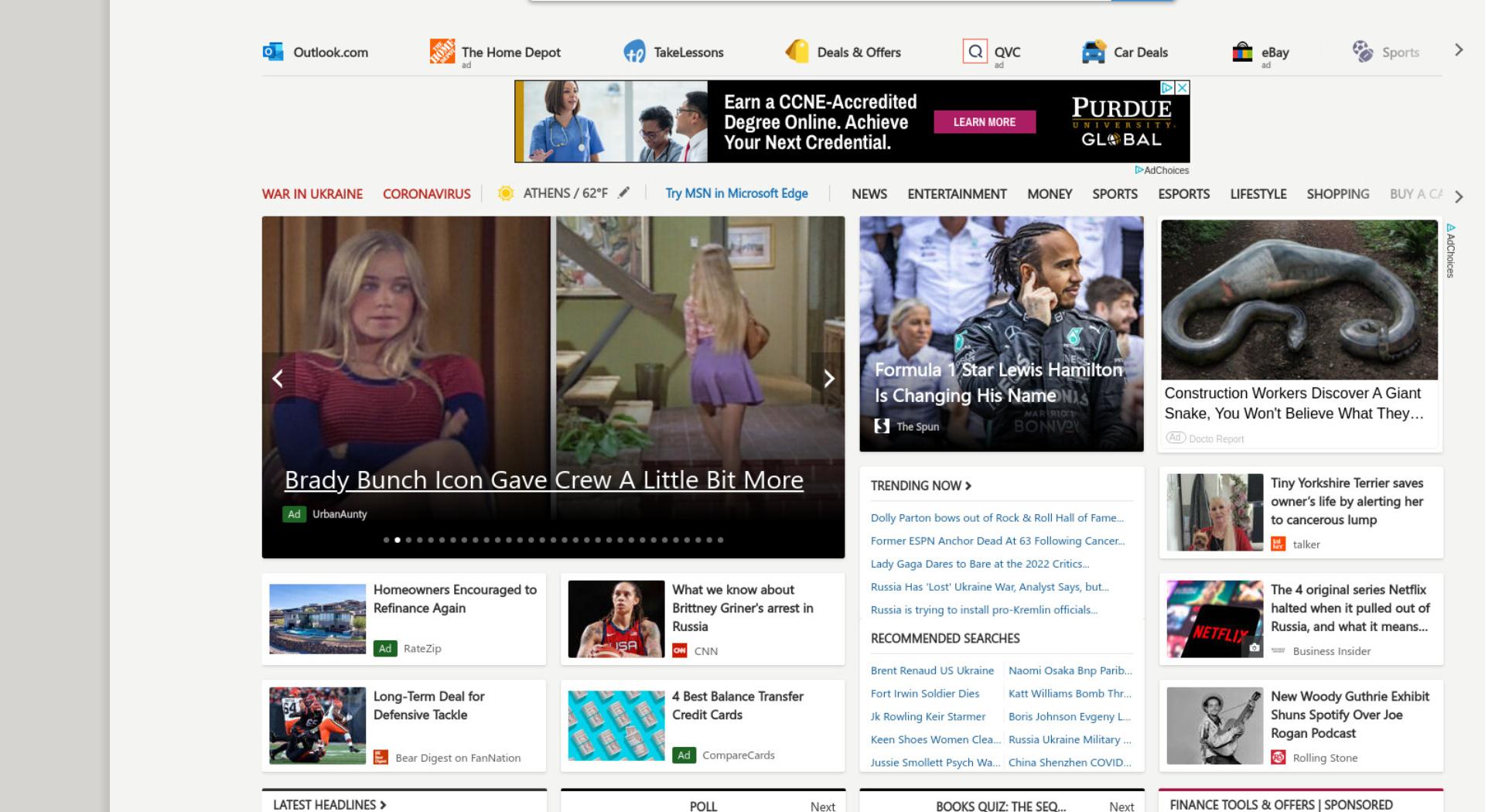The width and height of the screenshot is (1485, 812).
Task: Select the Esports tab
Action: pyautogui.click(x=1183, y=194)
